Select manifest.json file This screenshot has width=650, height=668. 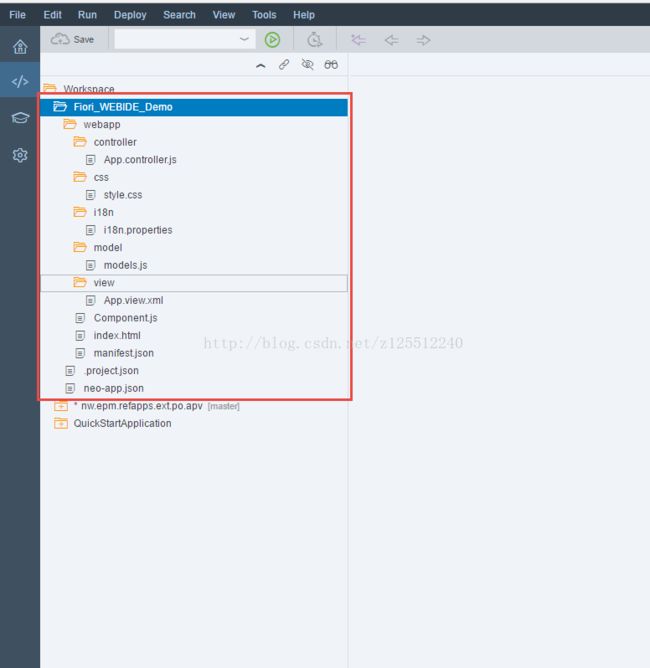(124, 353)
